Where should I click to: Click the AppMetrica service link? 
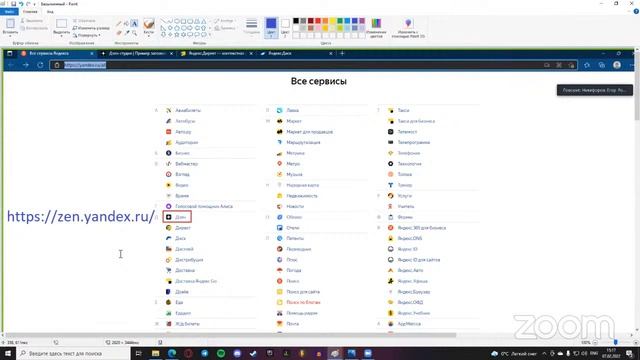point(409,324)
